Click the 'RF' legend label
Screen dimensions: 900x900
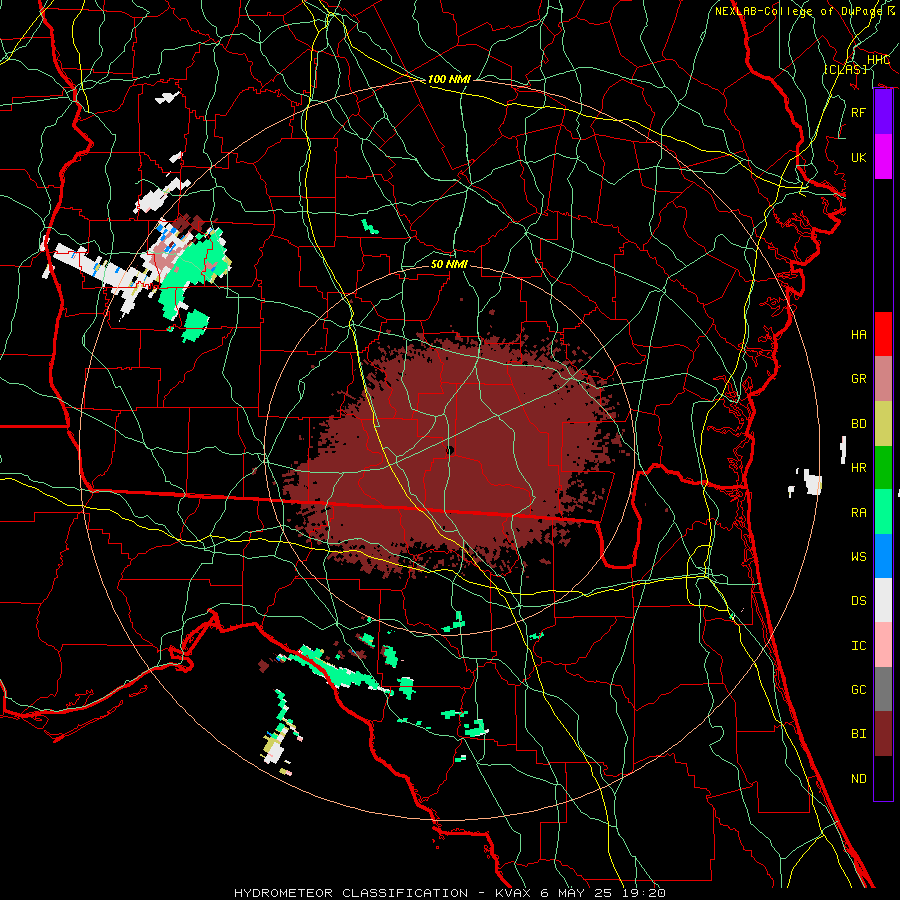tap(859, 112)
